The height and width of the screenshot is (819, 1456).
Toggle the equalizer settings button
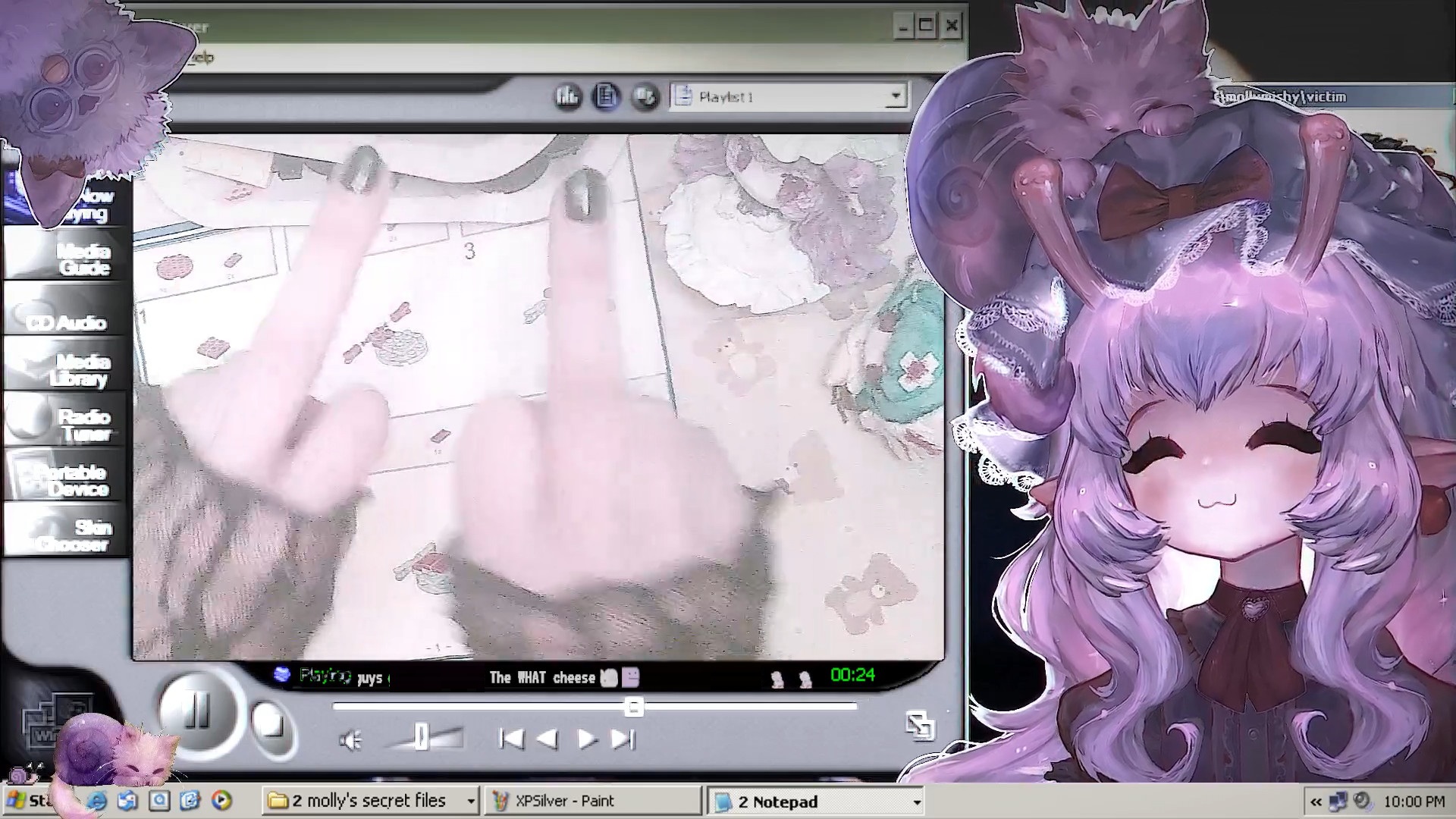[x=567, y=96]
